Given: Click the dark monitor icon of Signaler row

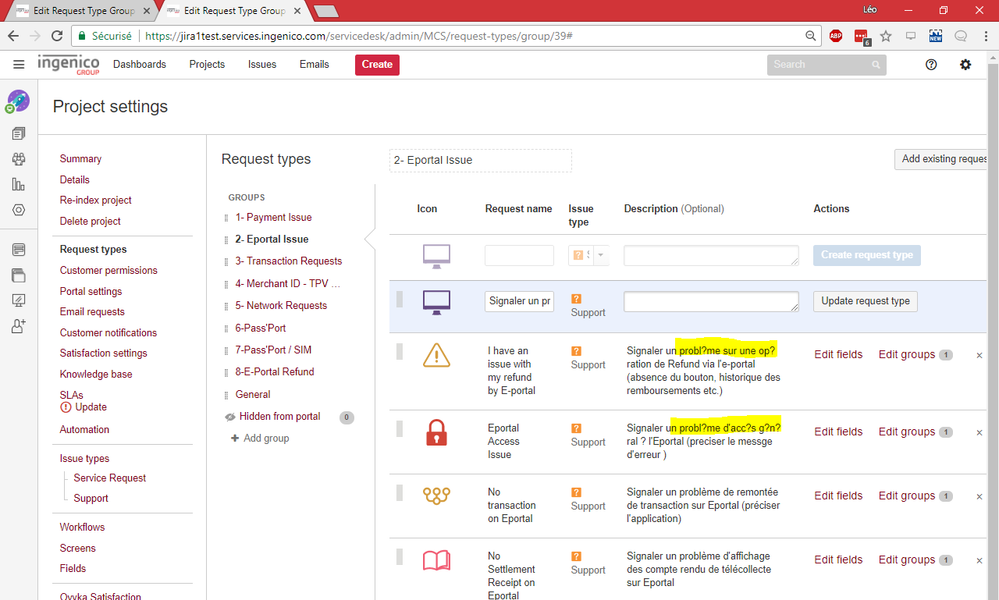Looking at the screenshot, I should pyautogui.click(x=436, y=303).
